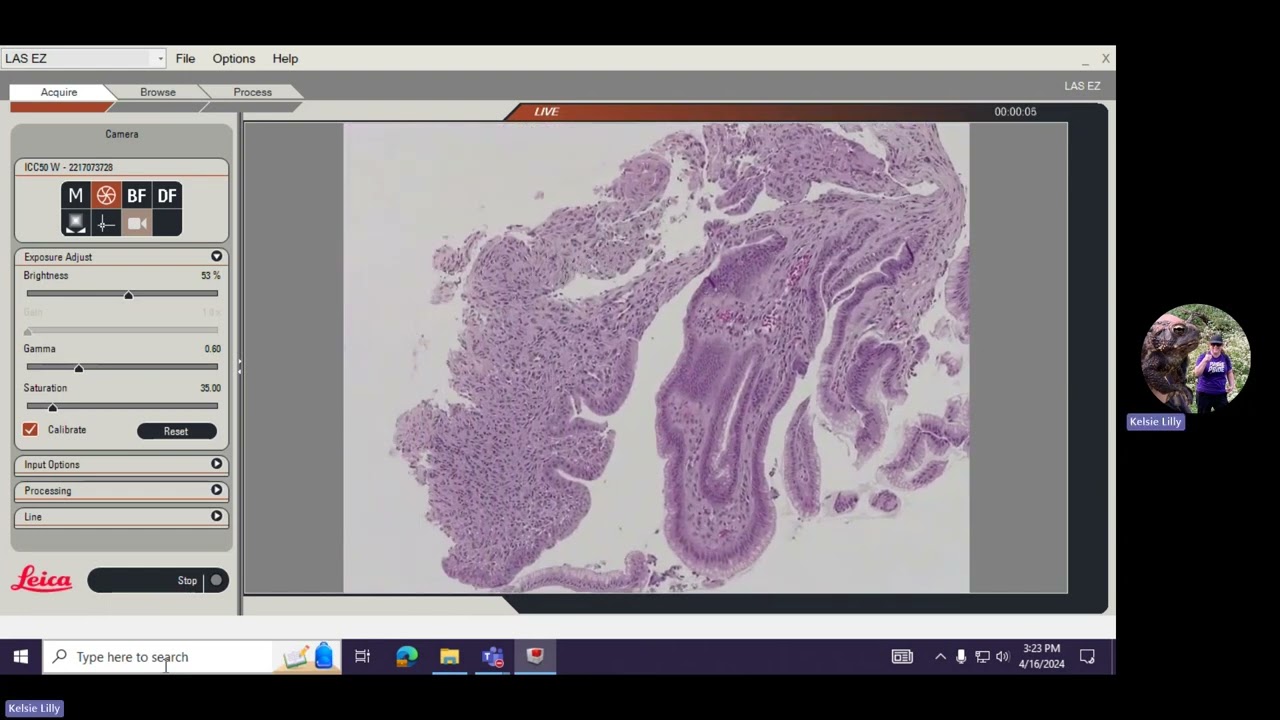The width and height of the screenshot is (1280, 720).
Task: Click the volume speaker tray icon
Action: [x=1002, y=657]
